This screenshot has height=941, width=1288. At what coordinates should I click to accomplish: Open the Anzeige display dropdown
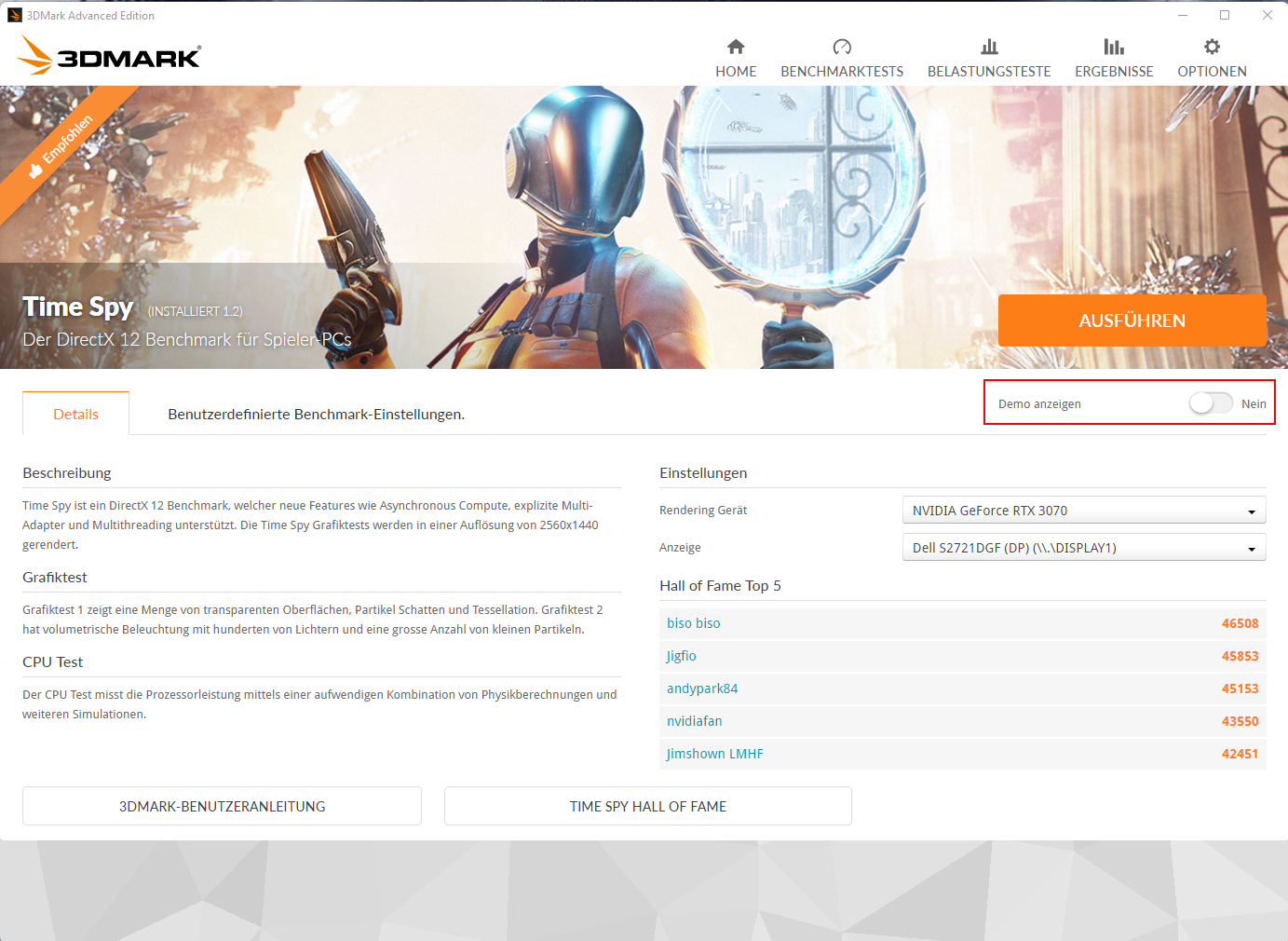point(1084,548)
